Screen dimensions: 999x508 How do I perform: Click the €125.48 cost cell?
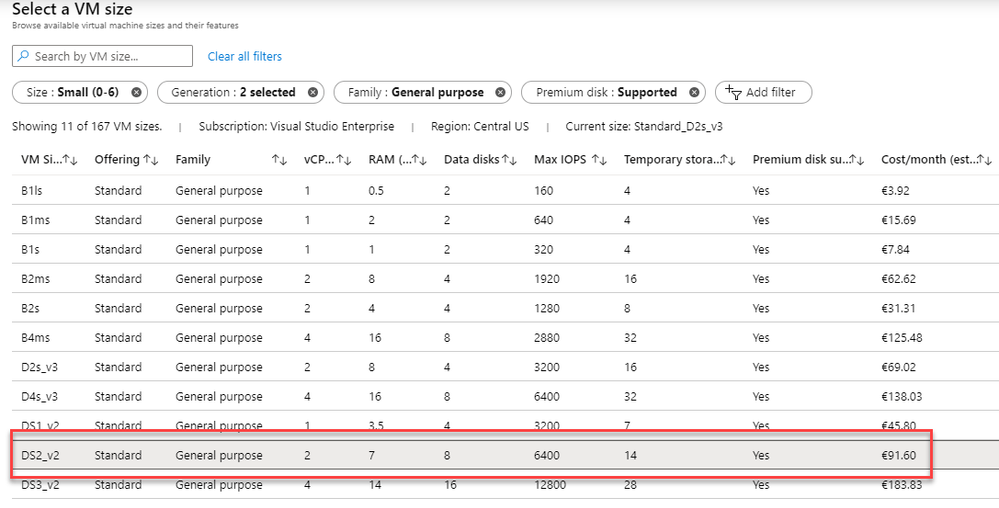[902, 337]
